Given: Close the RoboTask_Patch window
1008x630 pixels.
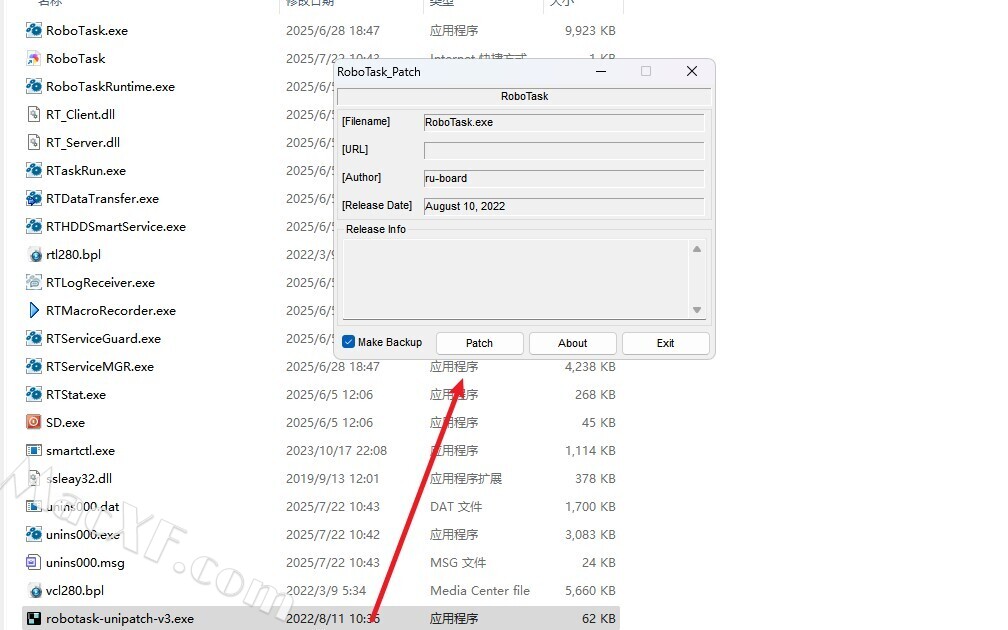Looking at the screenshot, I should (692, 71).
